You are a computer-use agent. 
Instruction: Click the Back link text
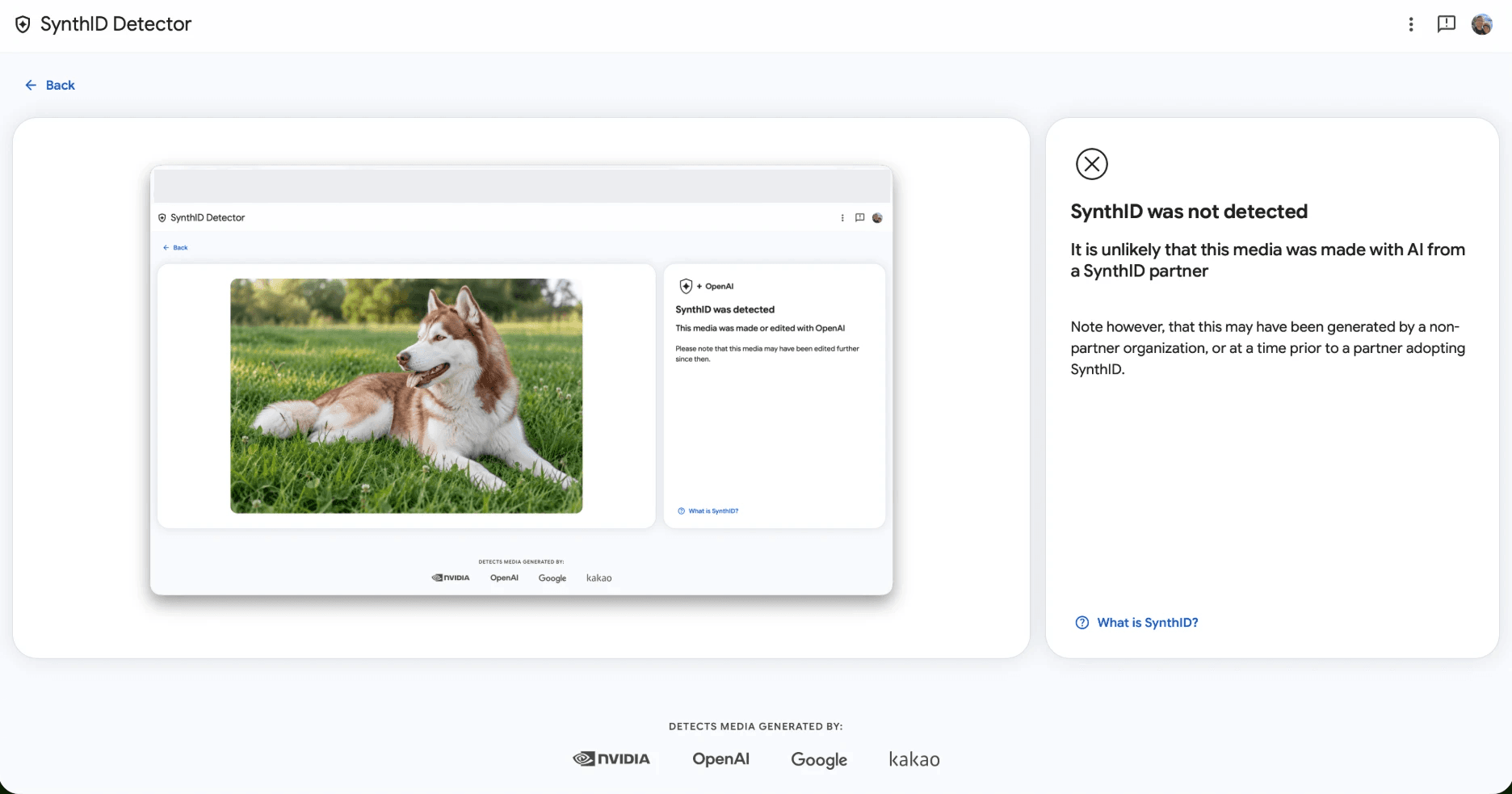[x=61, y=85]
